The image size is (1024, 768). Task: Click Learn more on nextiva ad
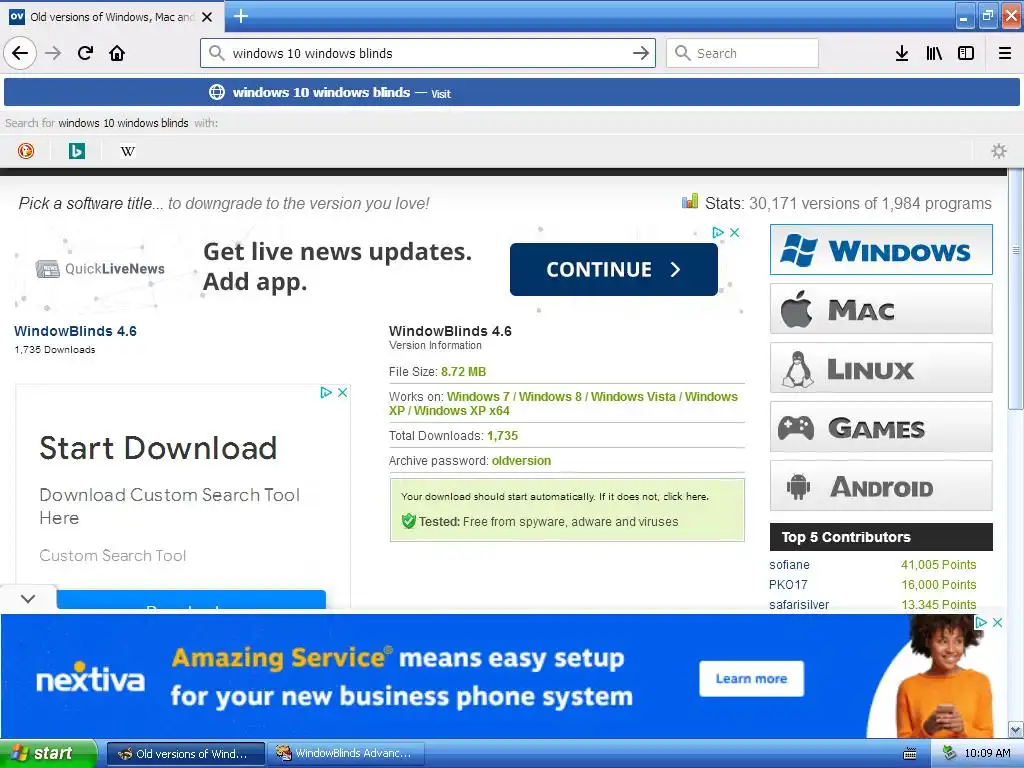tap(751, 679)
